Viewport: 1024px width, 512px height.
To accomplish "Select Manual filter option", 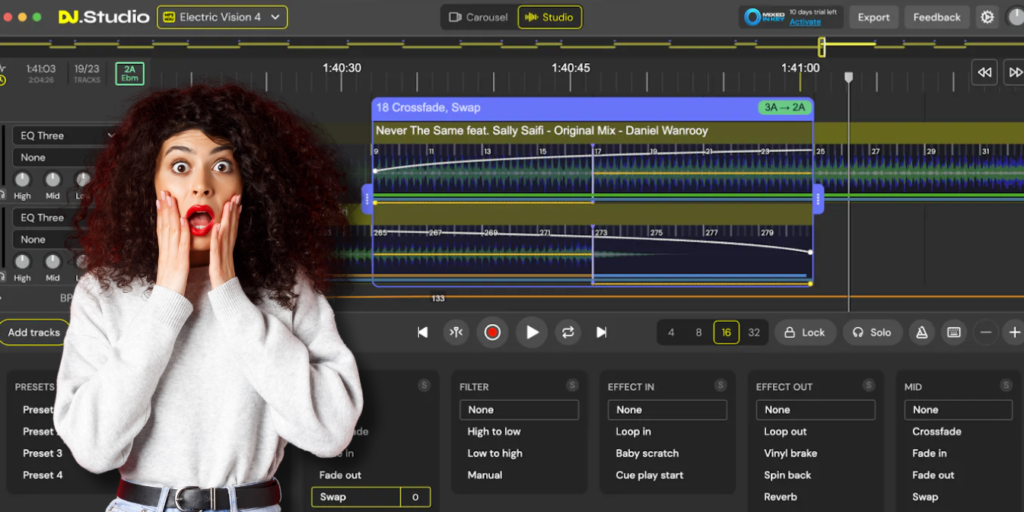I will (x=485, y=475).
